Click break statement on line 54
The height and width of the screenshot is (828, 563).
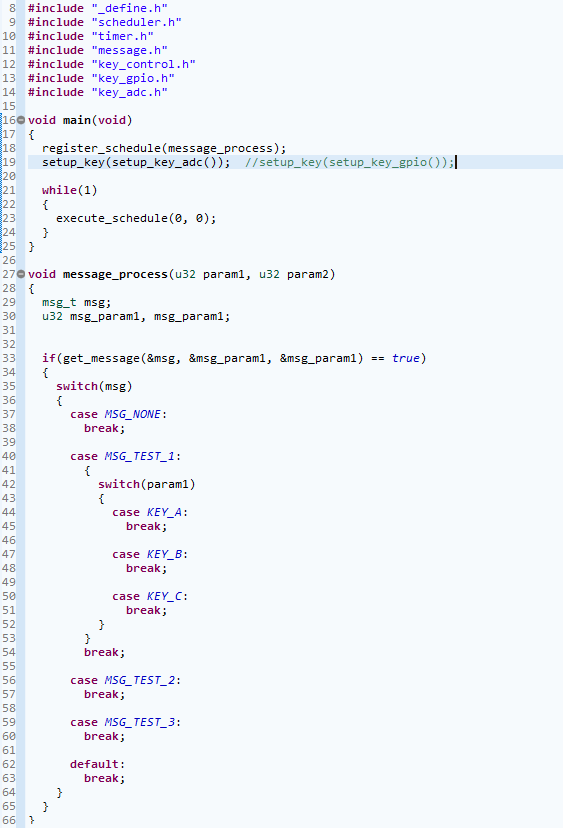pos(105,652)
